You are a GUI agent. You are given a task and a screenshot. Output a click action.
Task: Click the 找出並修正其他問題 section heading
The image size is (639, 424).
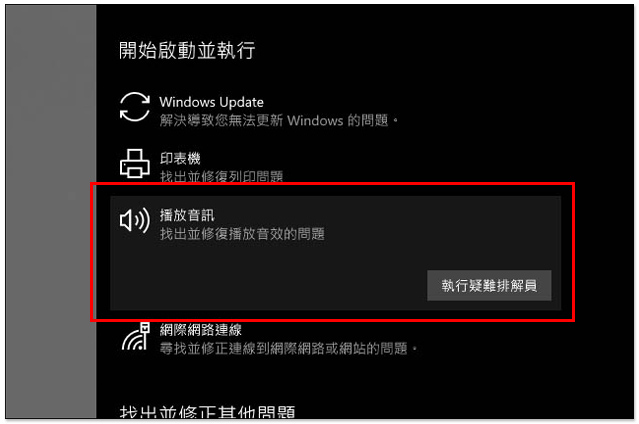pos(207,411)
